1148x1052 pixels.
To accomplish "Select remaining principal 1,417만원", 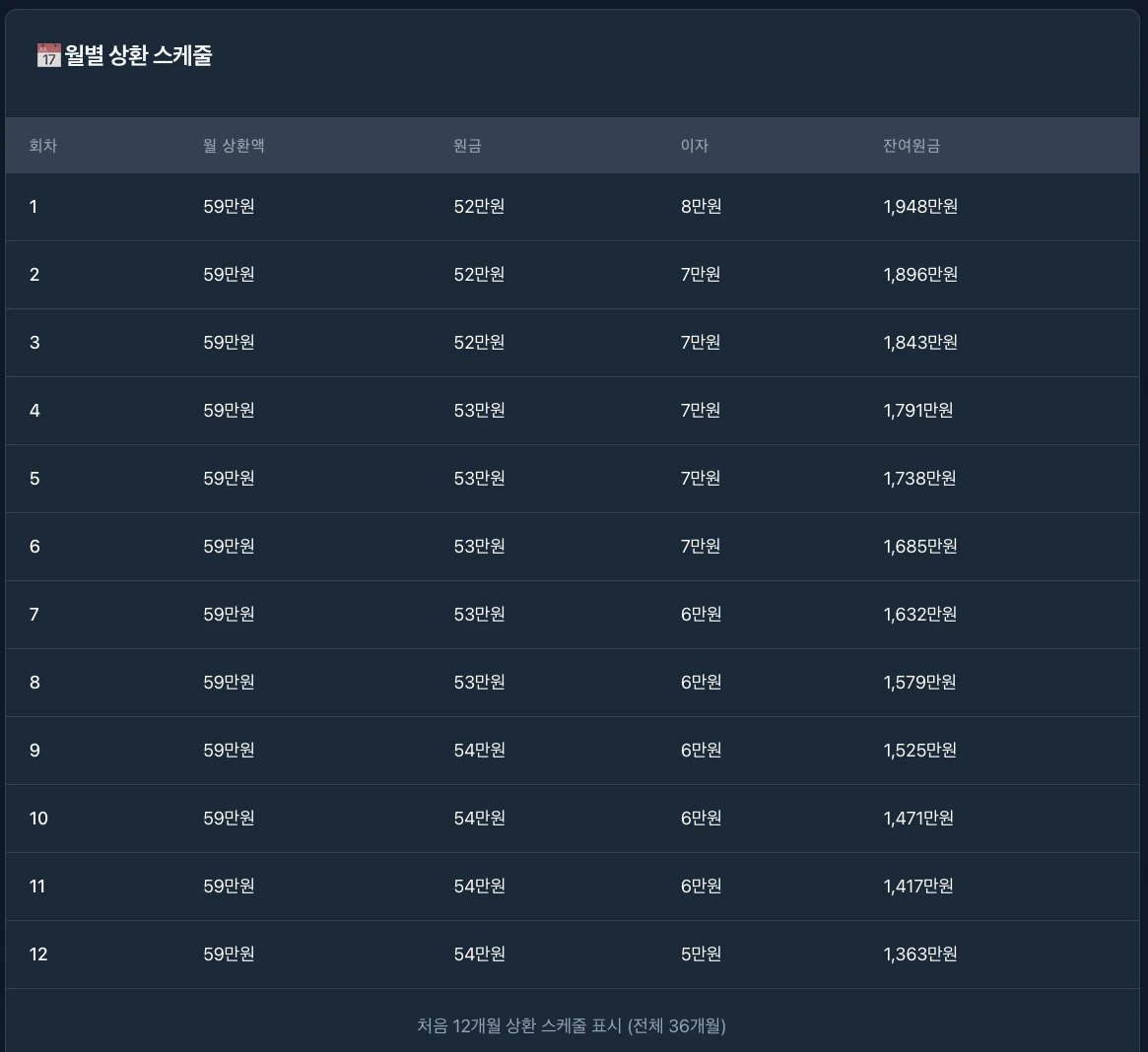I will 918,887.
